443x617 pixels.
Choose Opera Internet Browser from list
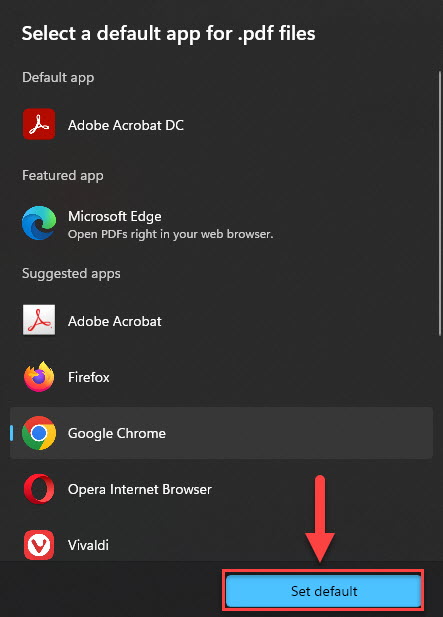tap(222, 489)
